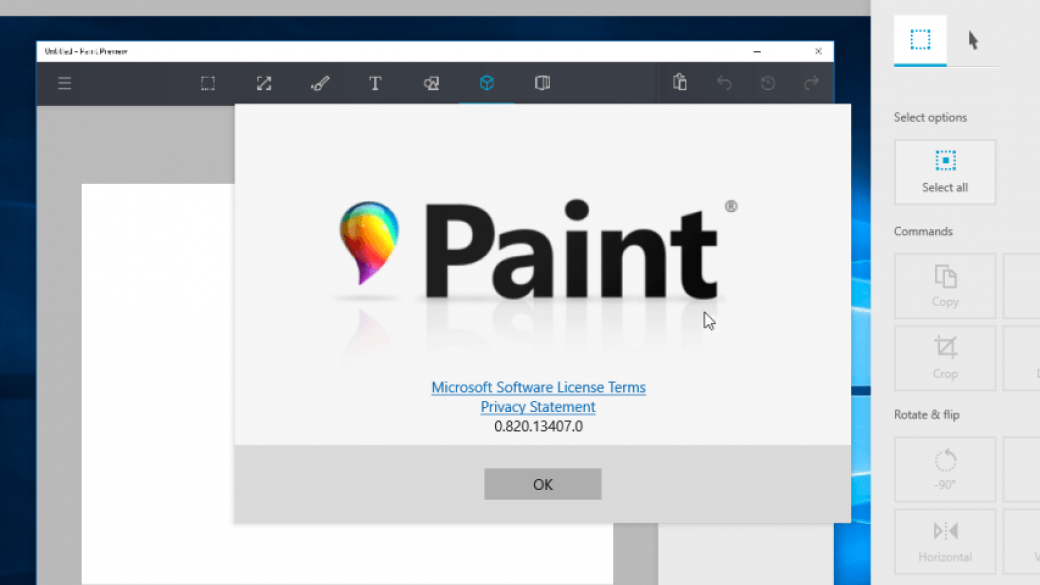
Task: Click the Copy command button
Action: [945, 286]
